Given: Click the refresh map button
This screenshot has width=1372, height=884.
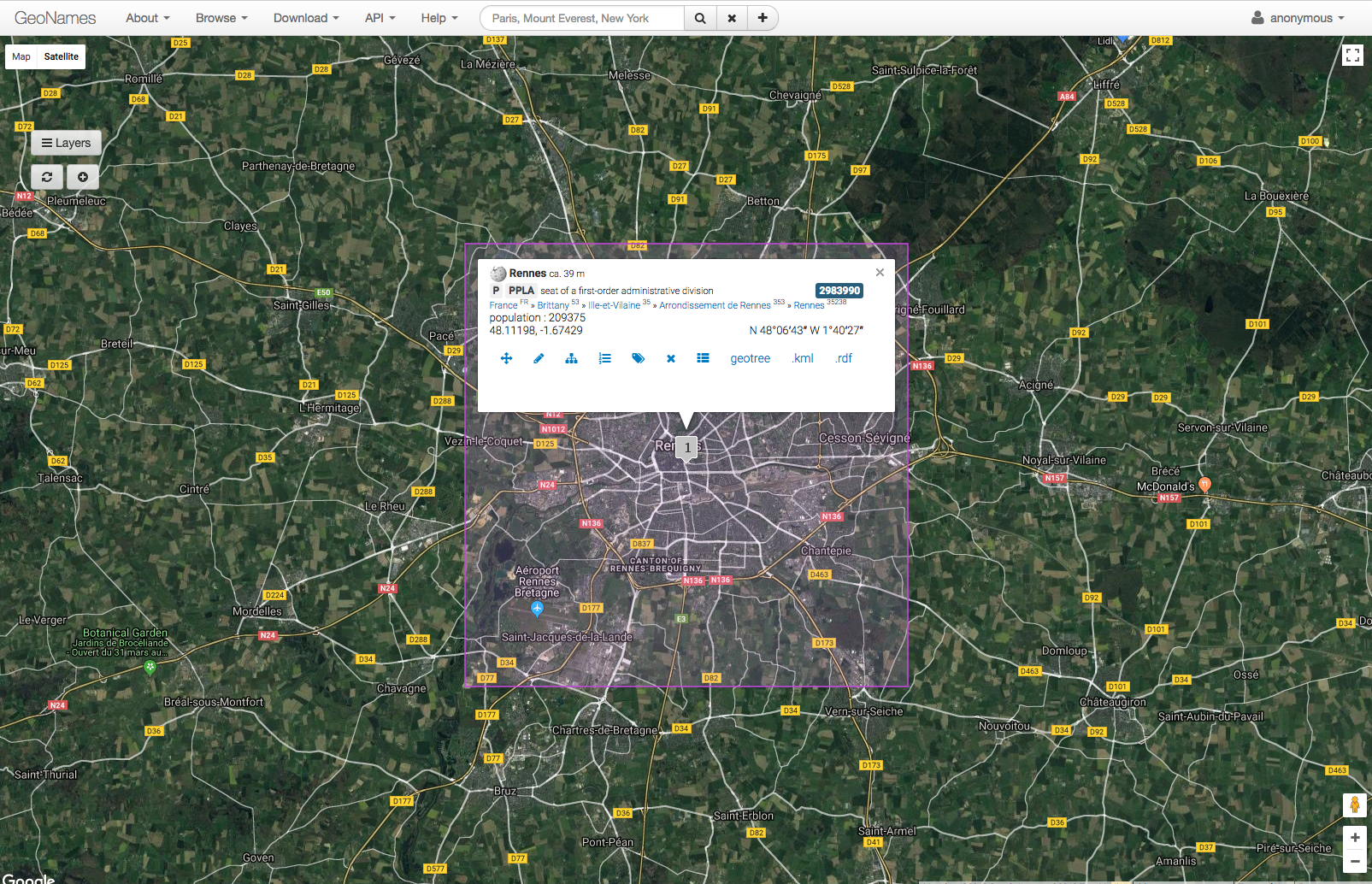Looking at the screenshot, I should click(x=47, y=177).
